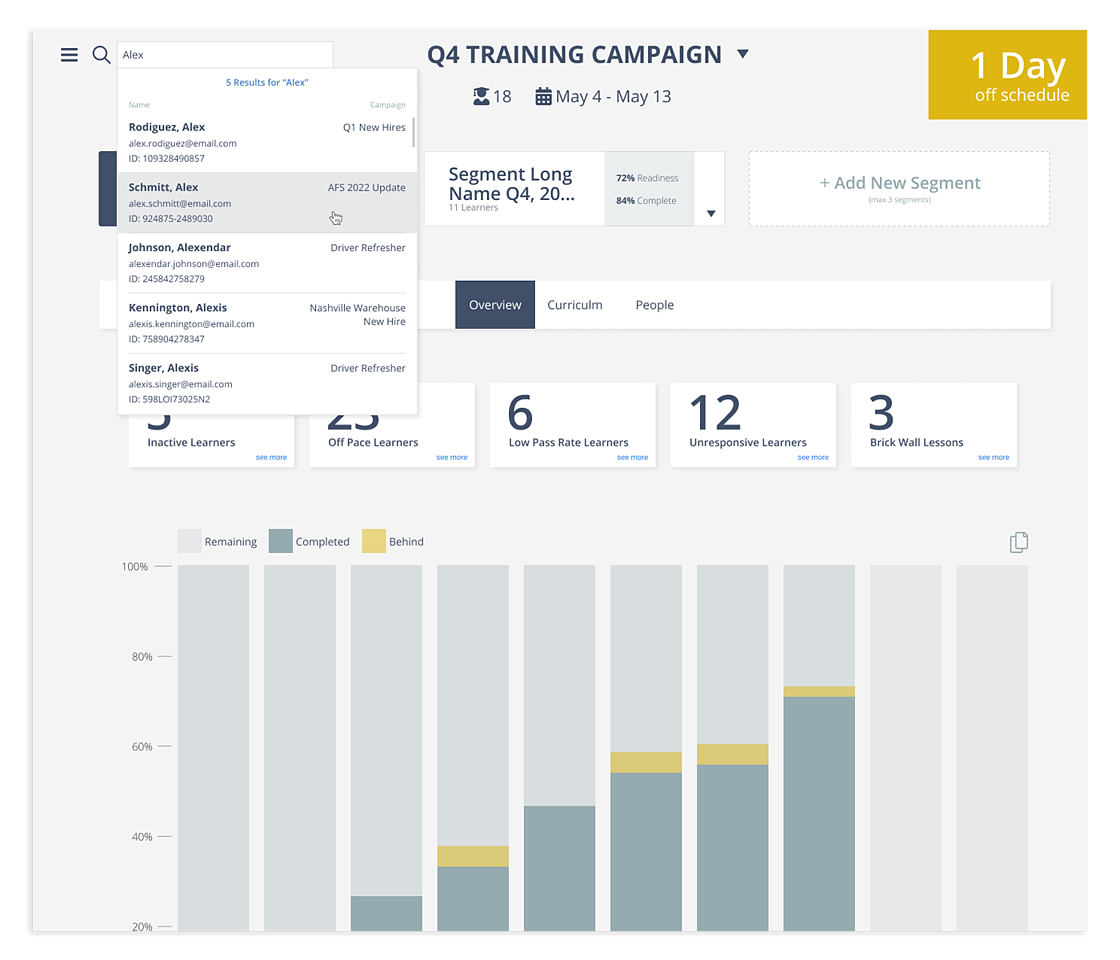The width and height of the screenshot is (1120, 960).
Task: See more Off Pace Learners
Action: coord(452,457)
